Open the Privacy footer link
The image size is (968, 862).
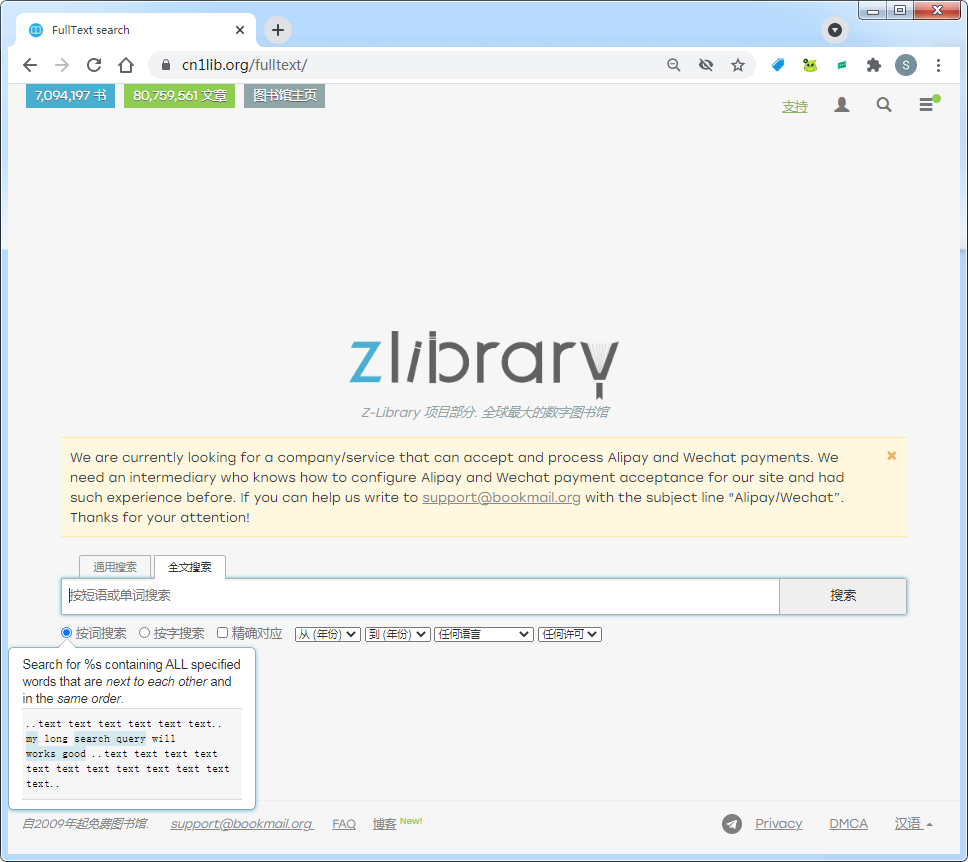point(778,824)
